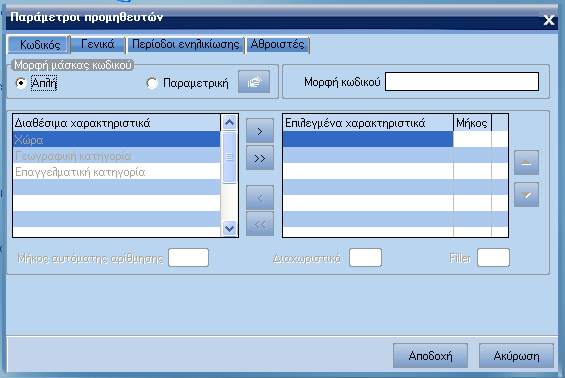Switch to the Κωδικός tab

click(x=39, y=45)
